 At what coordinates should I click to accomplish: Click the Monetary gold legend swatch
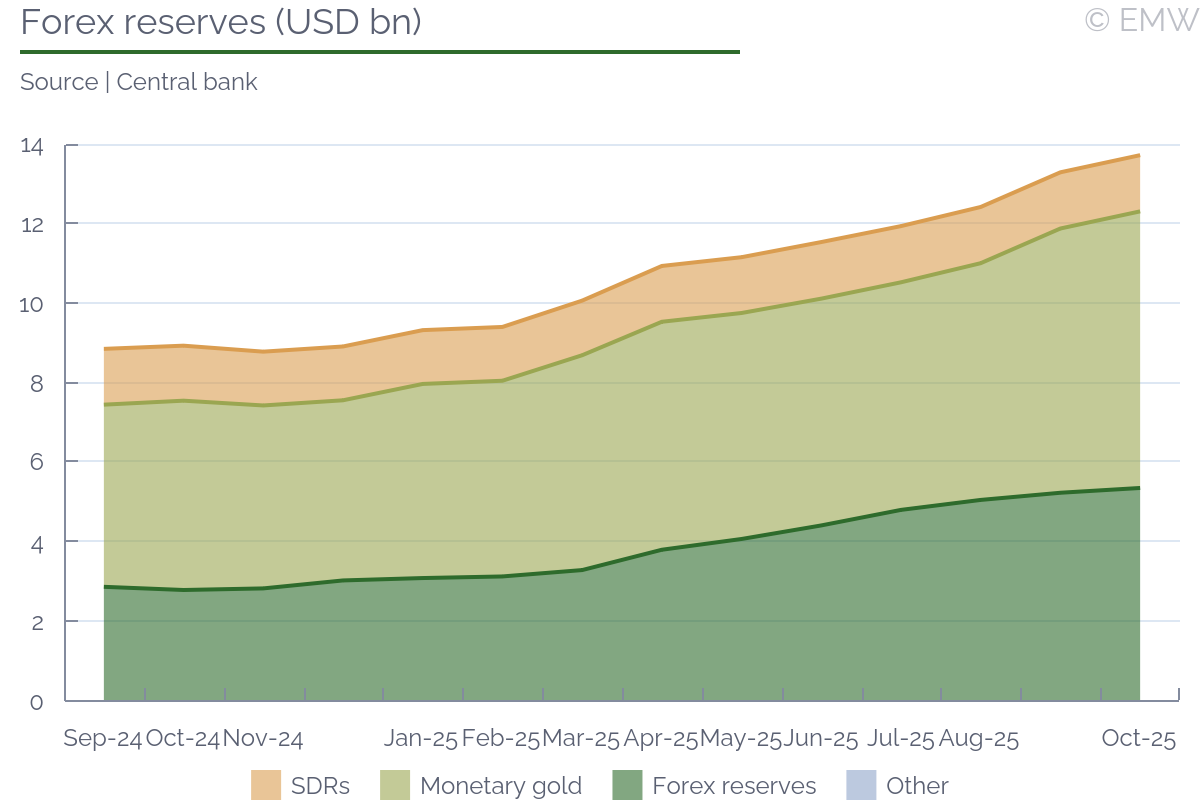(x=396, y=786)
